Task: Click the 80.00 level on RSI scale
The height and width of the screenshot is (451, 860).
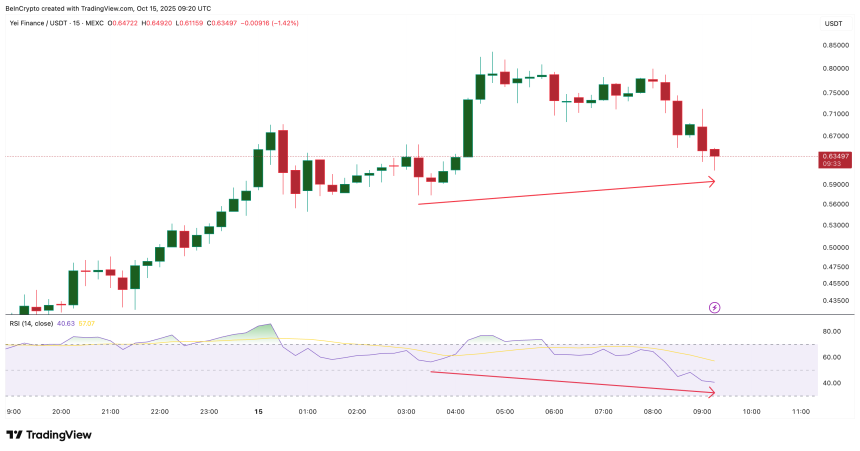Action: (832, 331)
